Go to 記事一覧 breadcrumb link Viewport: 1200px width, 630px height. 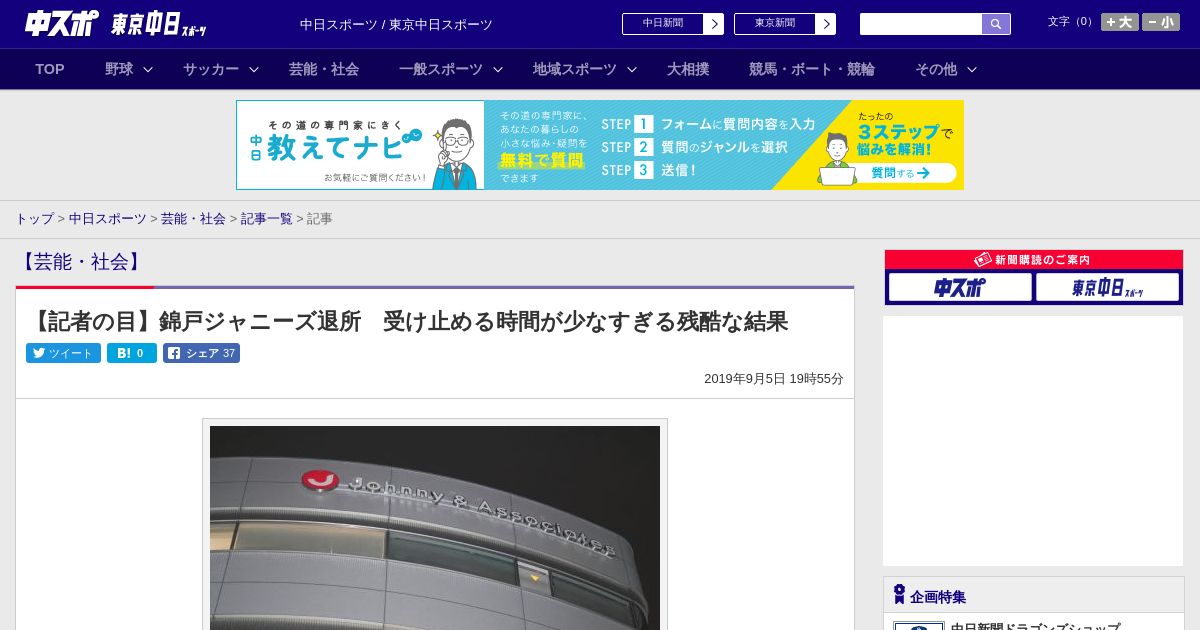(x=266, y=219)
